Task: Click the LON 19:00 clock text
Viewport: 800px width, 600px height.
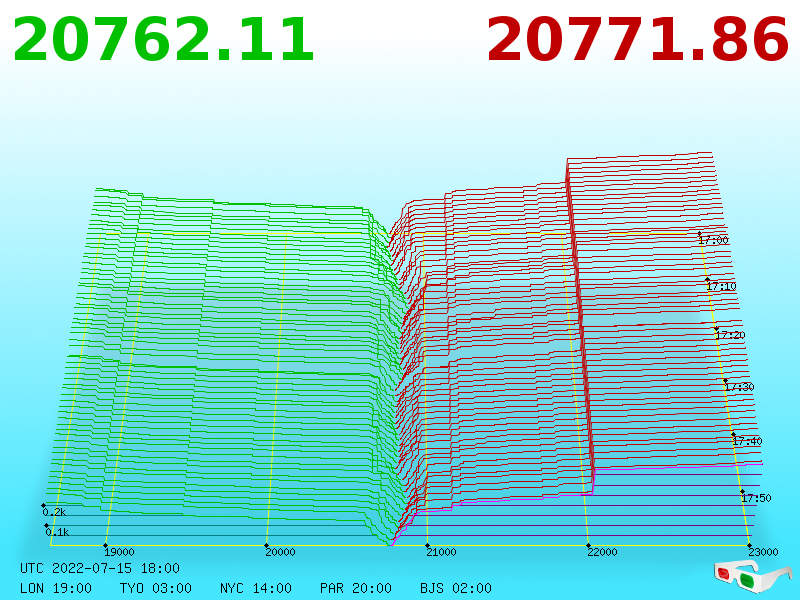Action: tap(56, 588)
